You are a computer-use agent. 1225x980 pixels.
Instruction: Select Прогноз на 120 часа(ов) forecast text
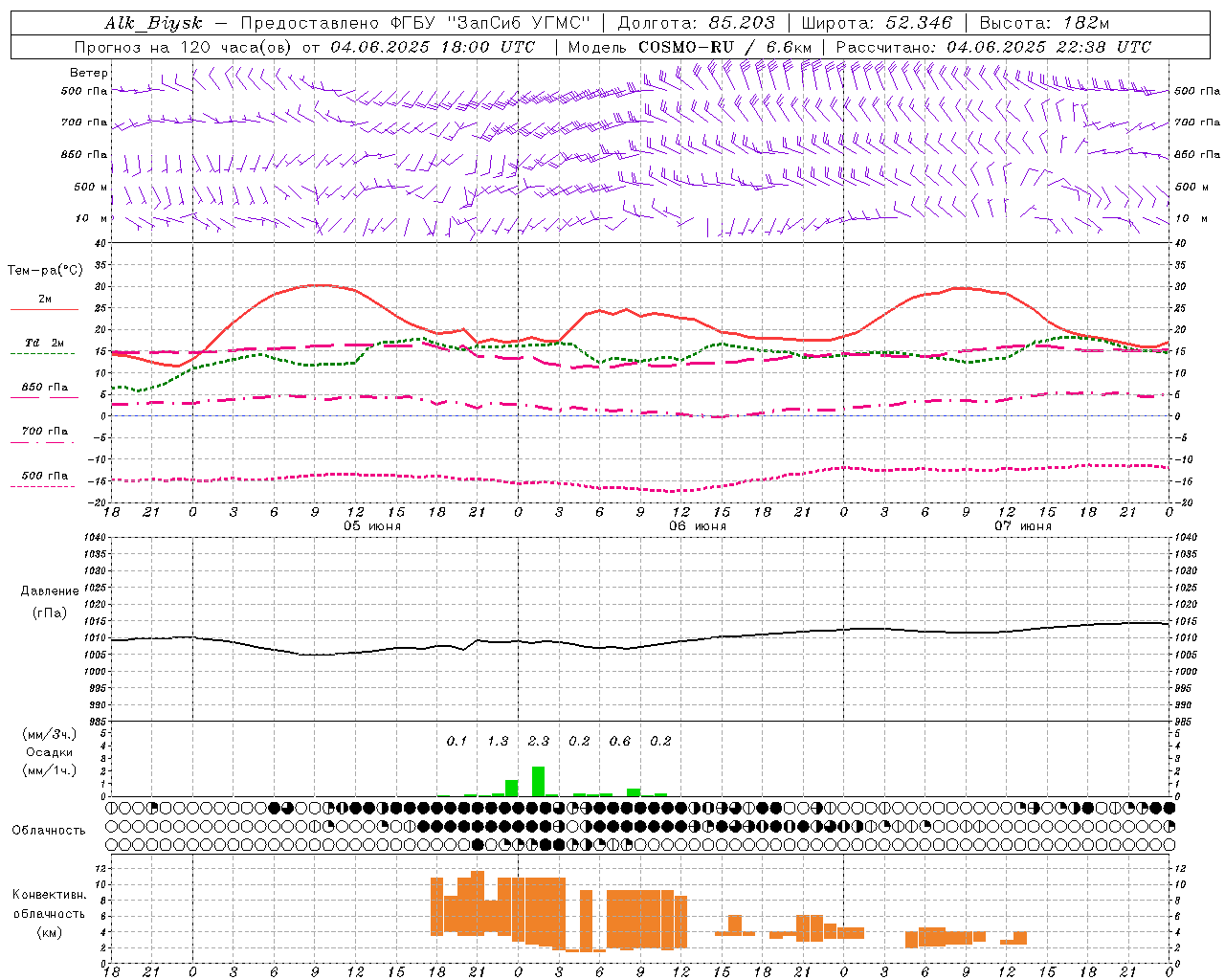coord(184,47)
